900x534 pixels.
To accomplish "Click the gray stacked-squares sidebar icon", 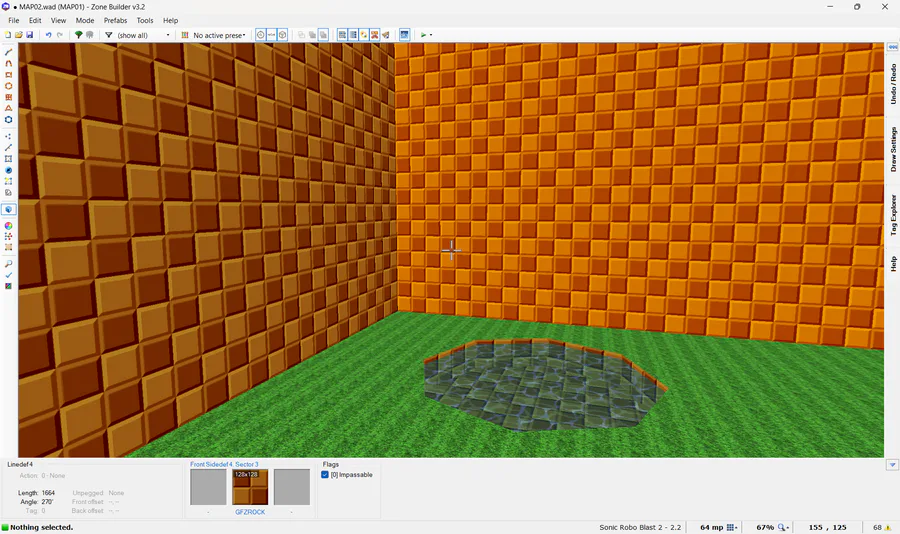I will point(8,193).
